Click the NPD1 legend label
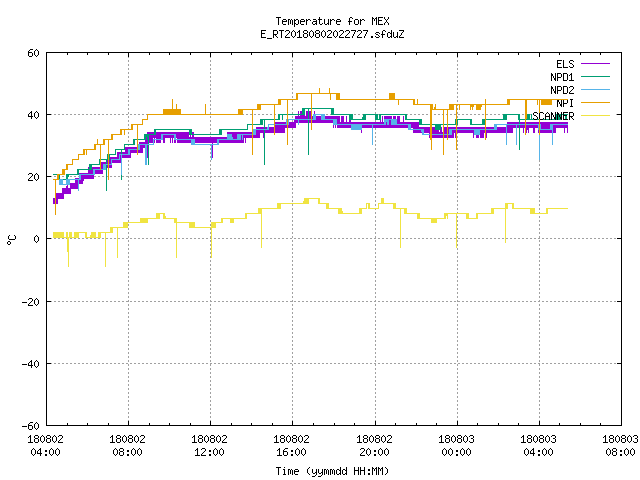The width and height of the screenshot is (640, 480). coord(562,77)
